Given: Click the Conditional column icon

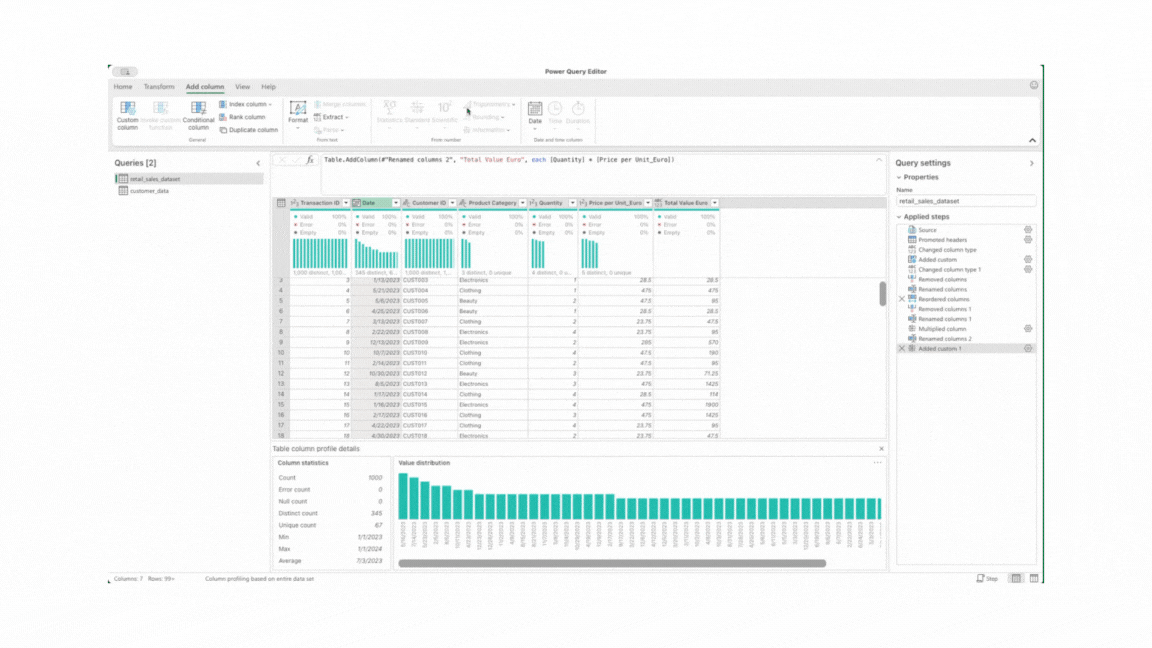Looking at the screenshot, I should point(198,108).
